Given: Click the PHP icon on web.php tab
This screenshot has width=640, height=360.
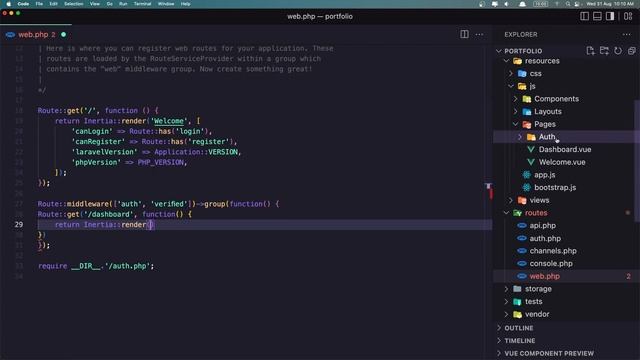Looking at the screenshot, I should [10, 35].
